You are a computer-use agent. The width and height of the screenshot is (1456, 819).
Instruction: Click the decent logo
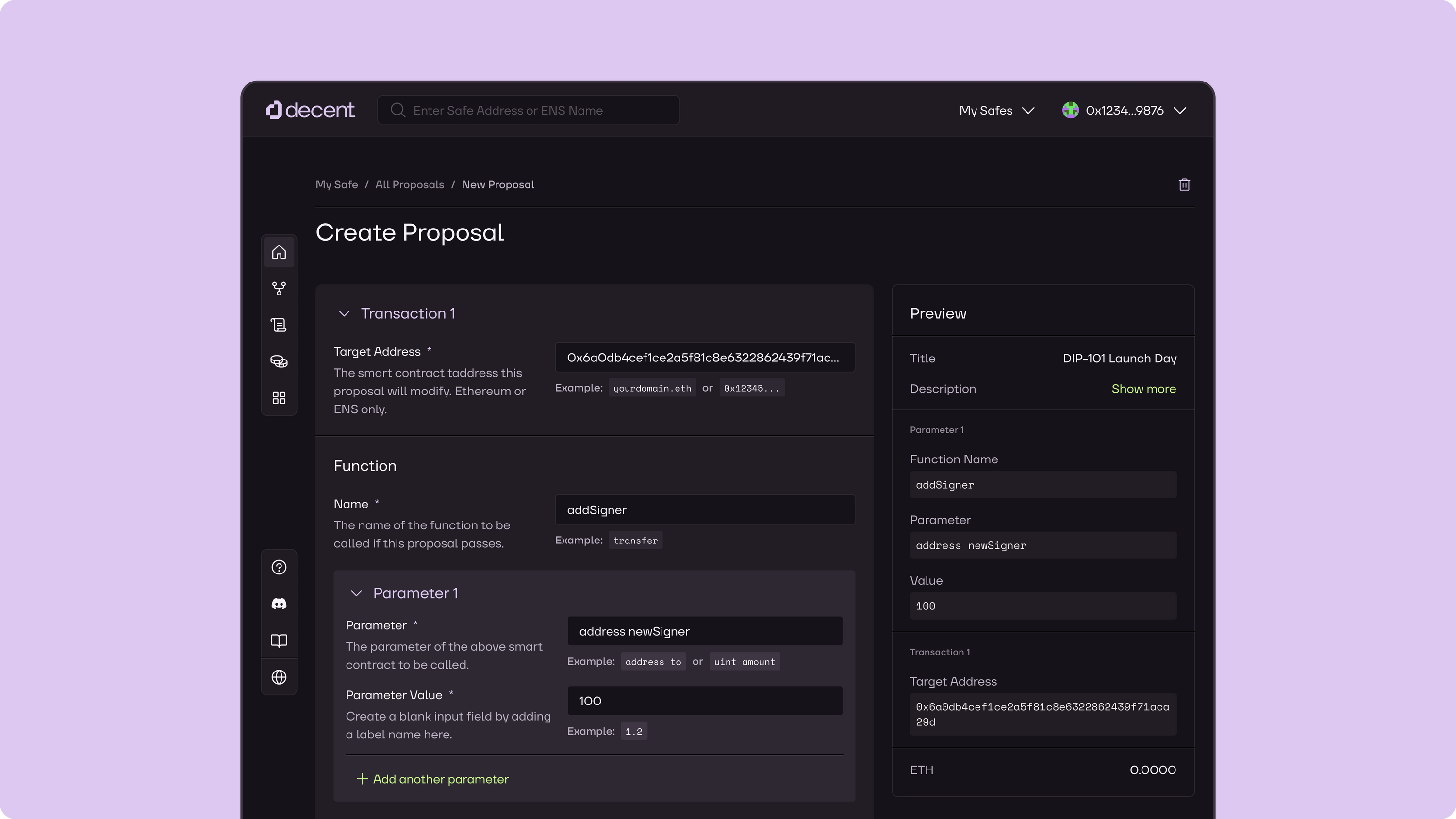[x=310, y=110]
